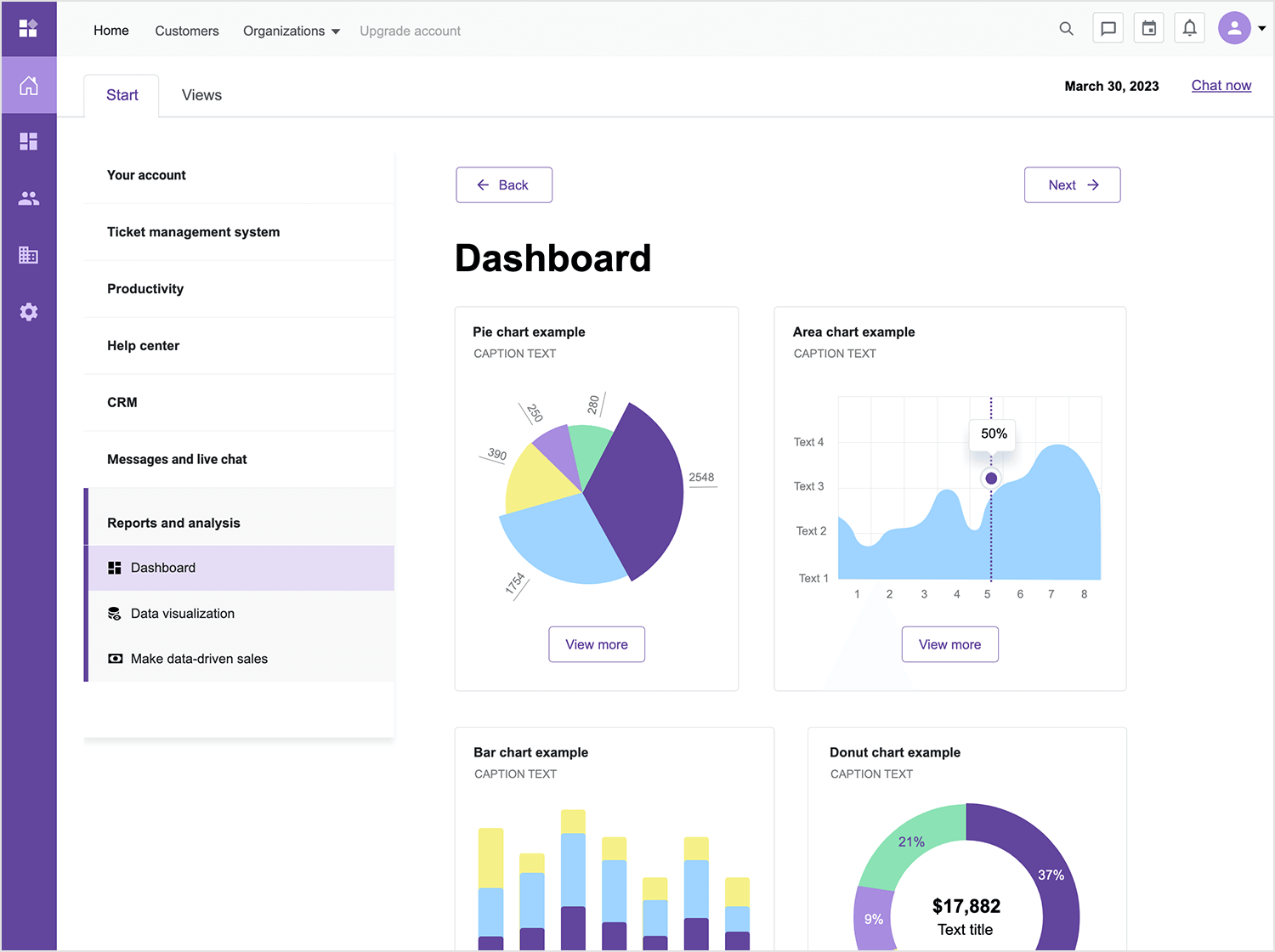Click the Chat now link
Image resolution: width=1275 pixels, height=952 pixels.
(x=1221, y=85)
